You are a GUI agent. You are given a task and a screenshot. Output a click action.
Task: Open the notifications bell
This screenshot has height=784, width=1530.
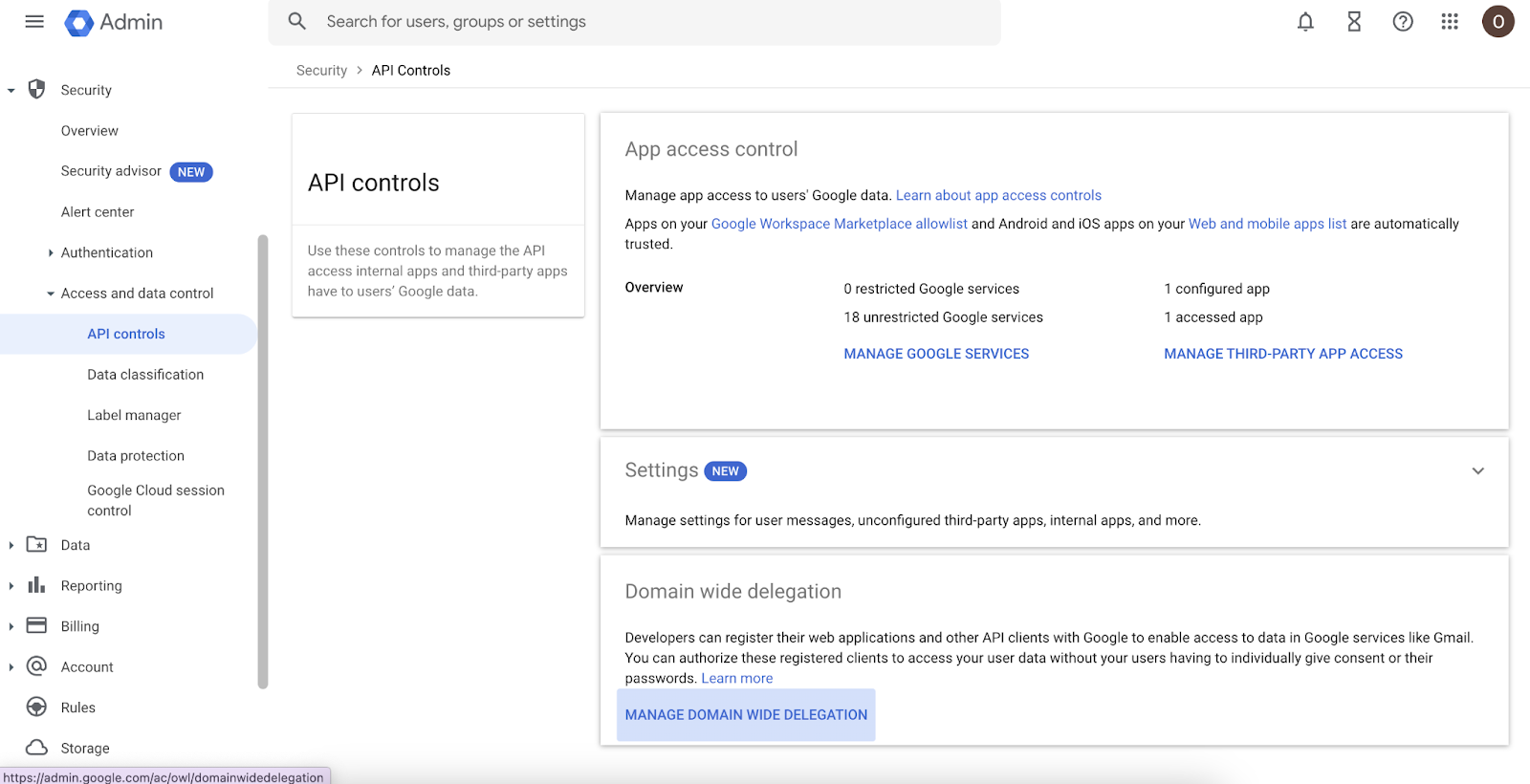(1305, 21)
